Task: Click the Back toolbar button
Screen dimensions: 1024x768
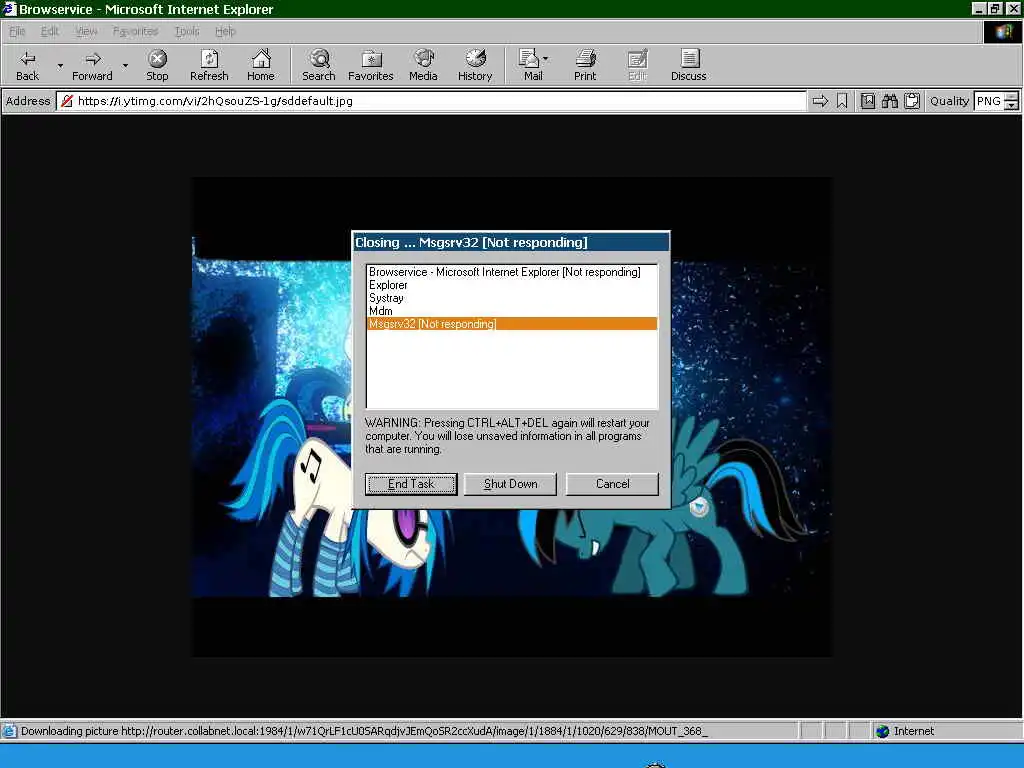Action: pos(27,65)
